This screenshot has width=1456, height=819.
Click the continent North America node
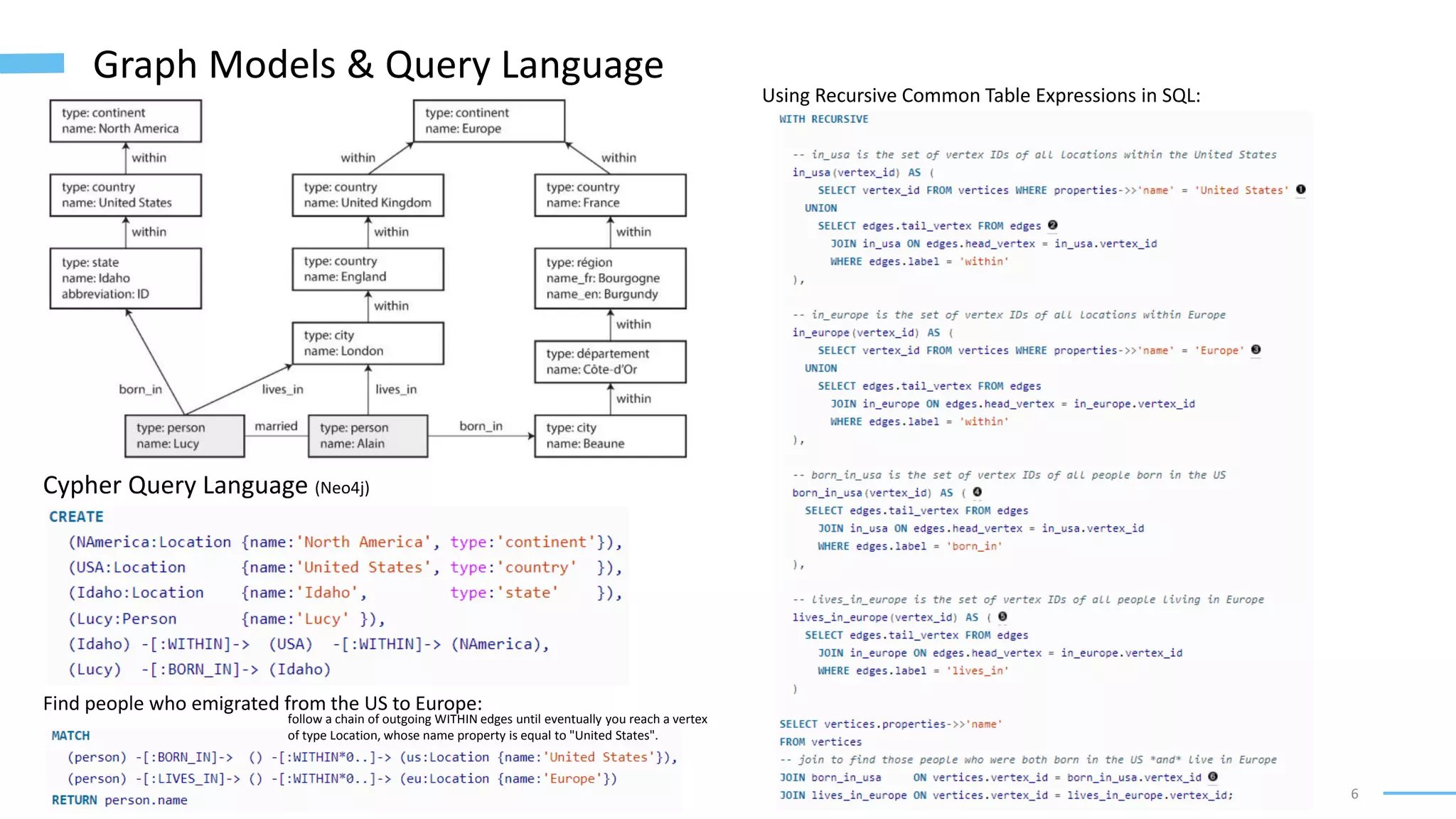[x=125, y=121]
